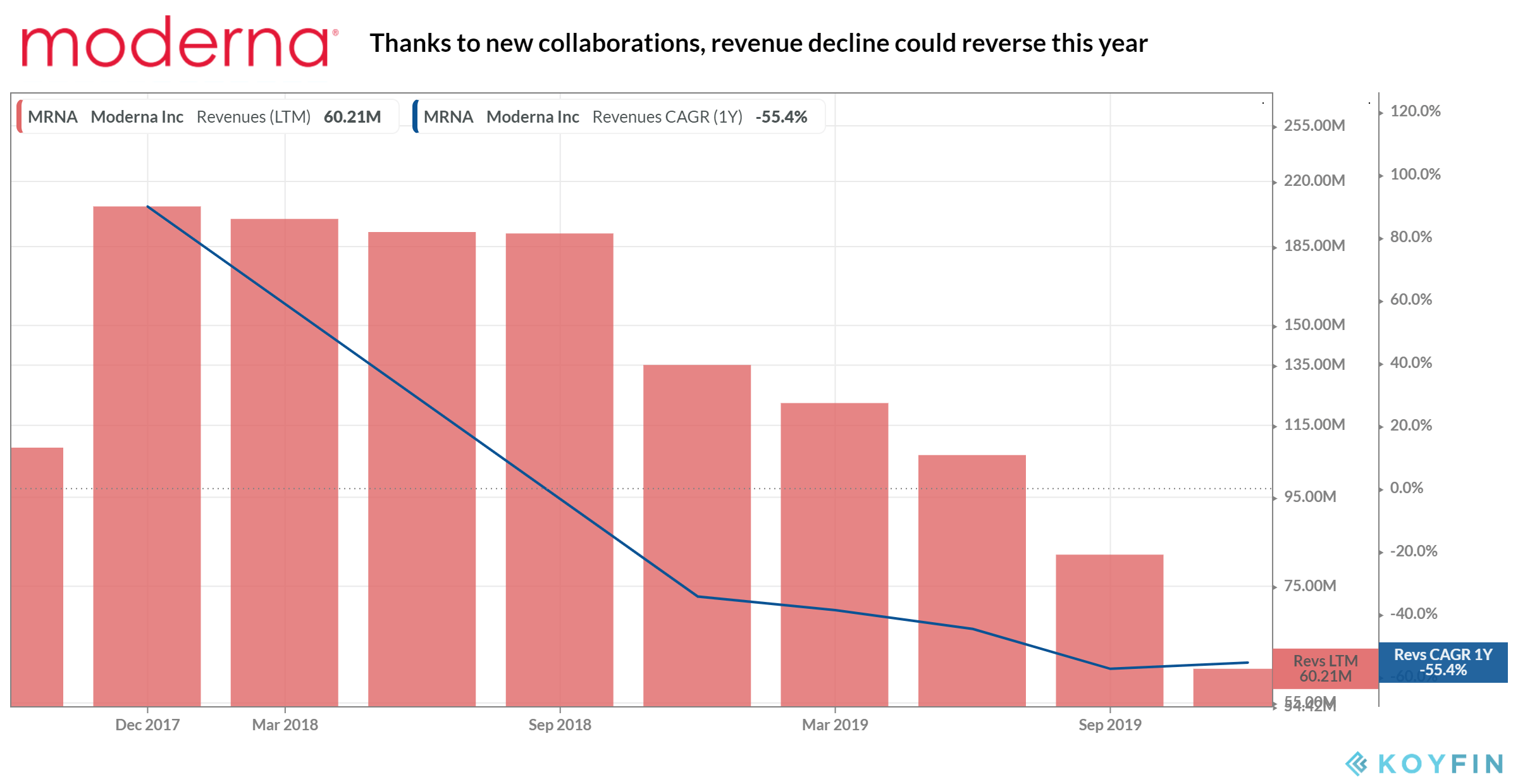Click the 20.0% axis value
The image size is (1518, 784).
[1411, 425]
